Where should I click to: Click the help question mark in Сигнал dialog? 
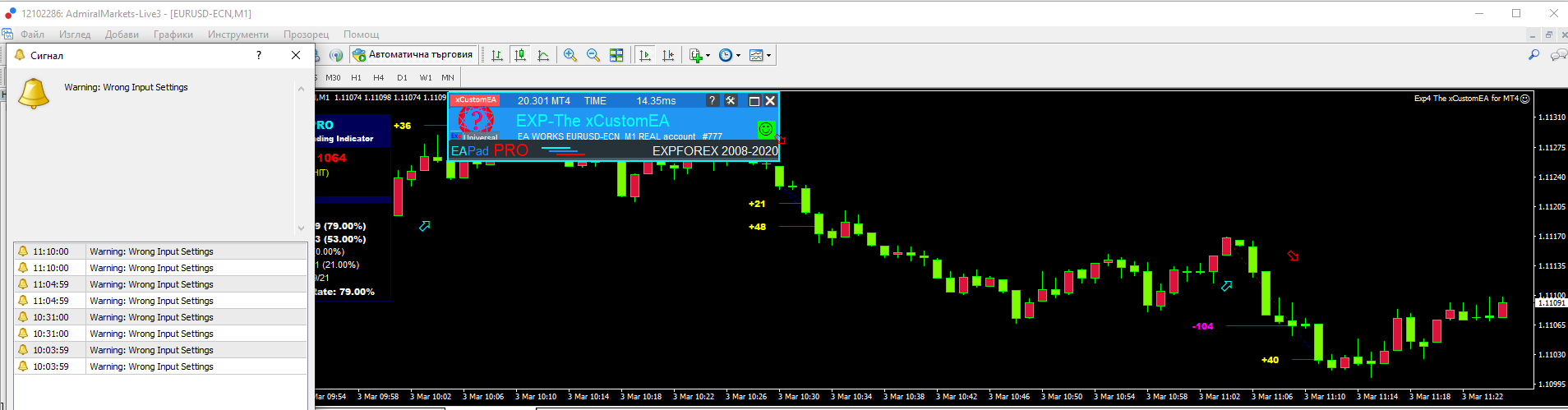pyautogui.click(x=259, y=55)
